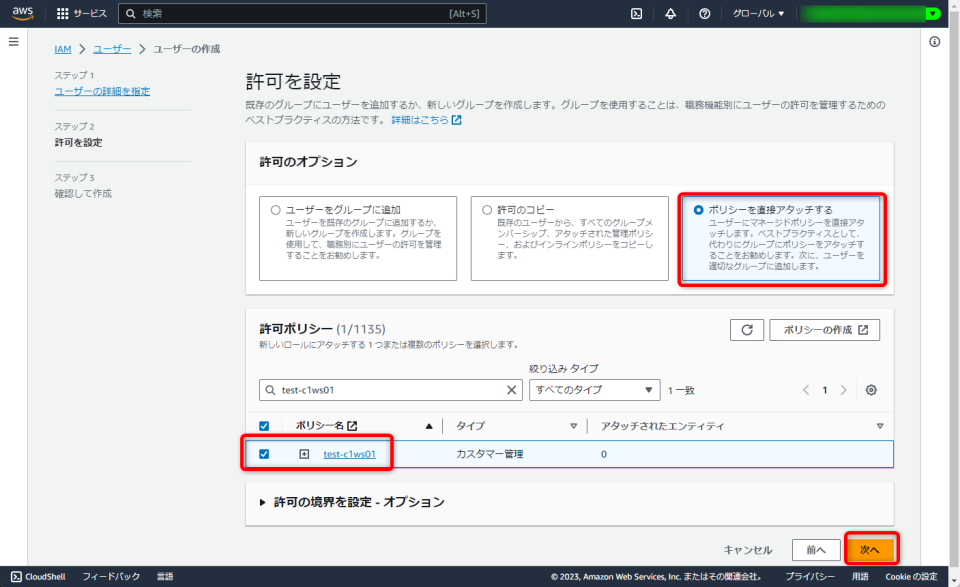
Task: Open the notifications bell
Action: (x=670, y=14)
